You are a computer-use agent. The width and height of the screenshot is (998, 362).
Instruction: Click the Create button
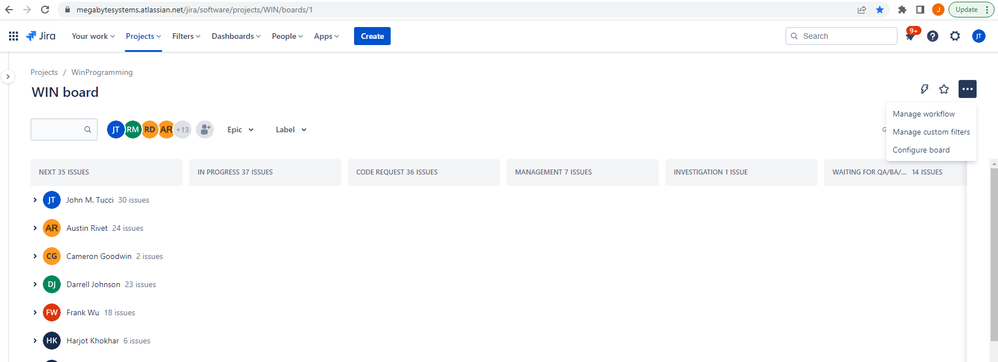coord(372,36)
